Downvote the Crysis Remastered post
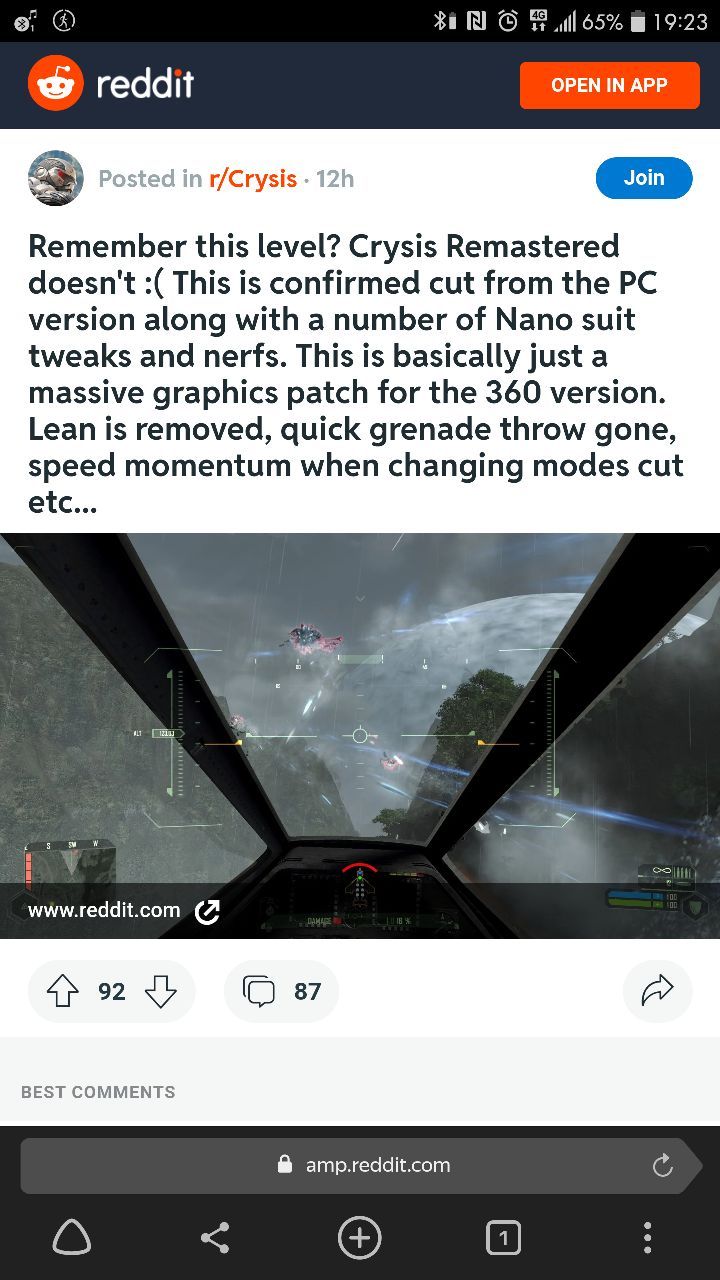Image resolution: width=720 pixels, height=1280 pixels. click(x=161, y=991)
